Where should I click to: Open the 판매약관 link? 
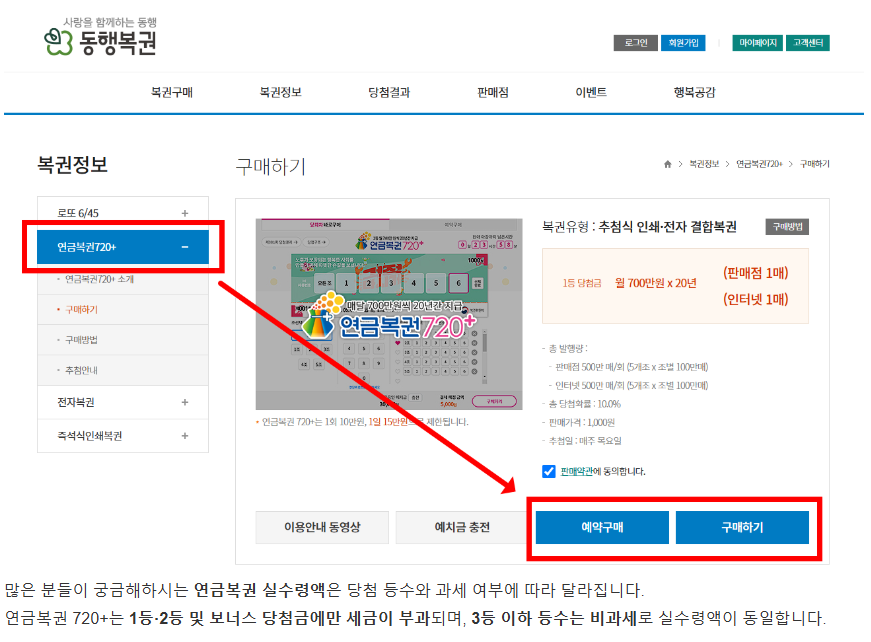577,472
